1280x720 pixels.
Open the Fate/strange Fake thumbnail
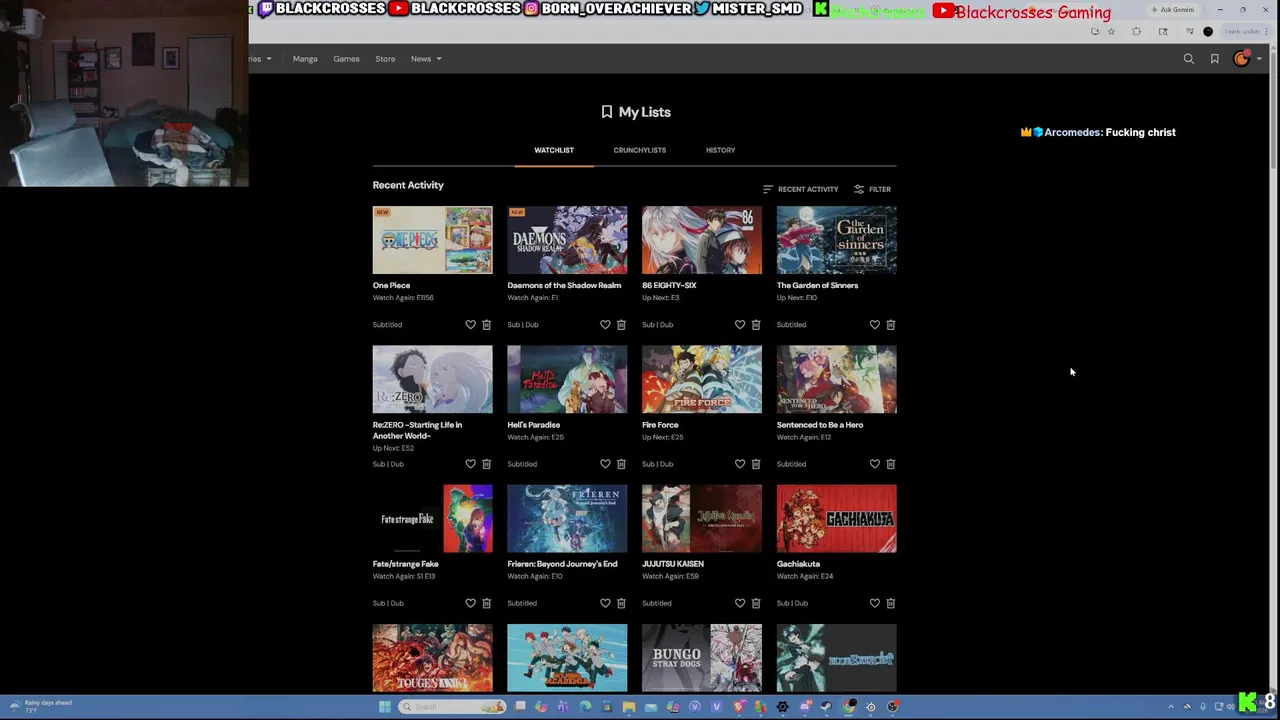click(x=432, y=519)
